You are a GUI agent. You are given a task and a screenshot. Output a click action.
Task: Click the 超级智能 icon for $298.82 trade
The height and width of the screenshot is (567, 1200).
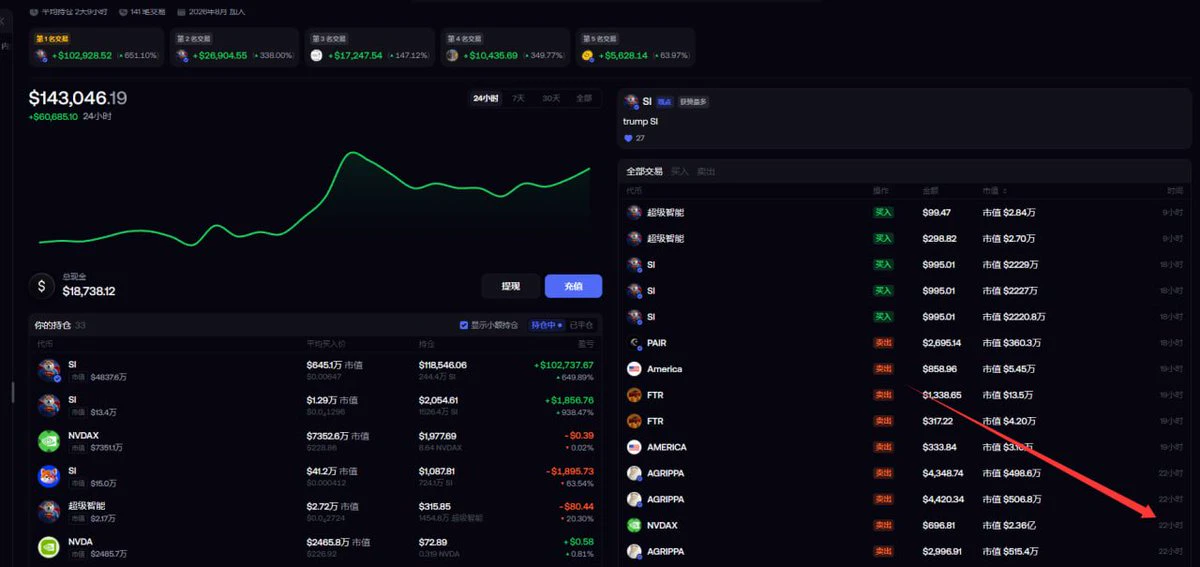tap(633, 239)
